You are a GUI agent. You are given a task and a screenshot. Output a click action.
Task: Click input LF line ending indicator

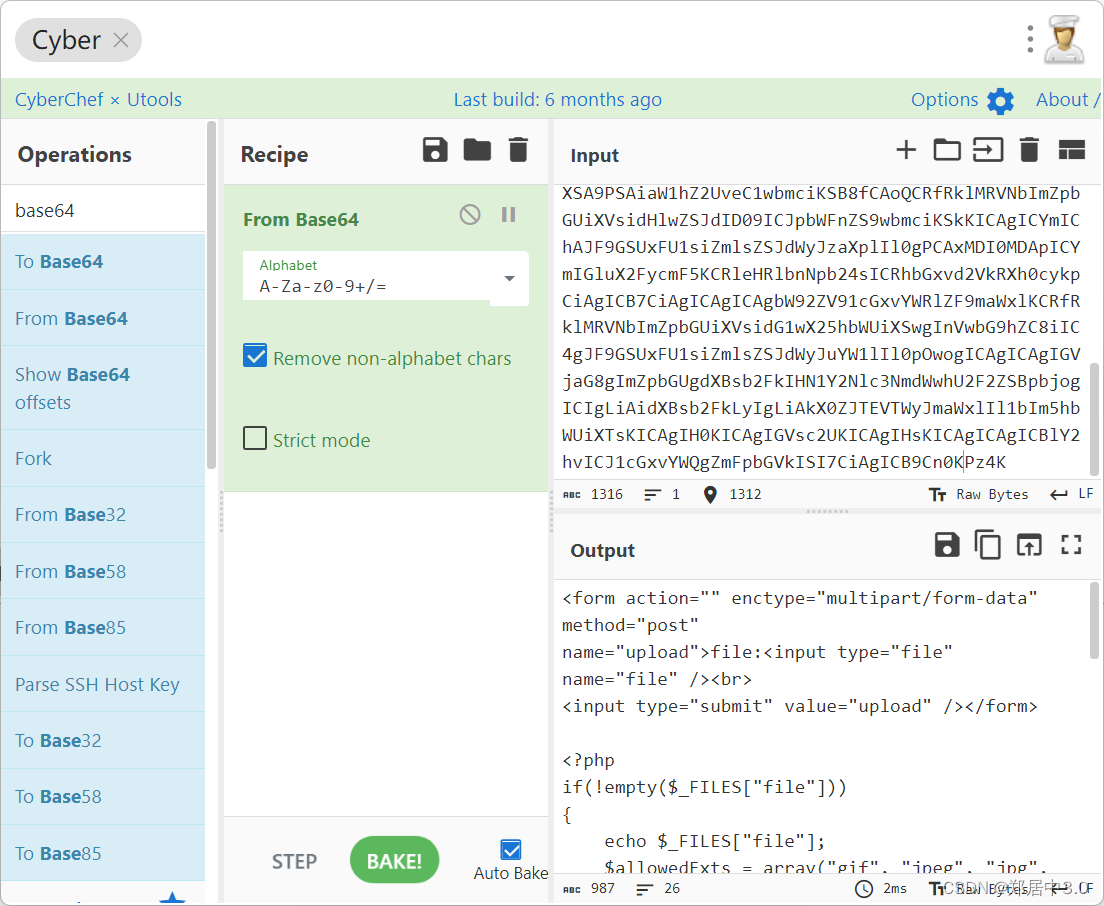1072,494
